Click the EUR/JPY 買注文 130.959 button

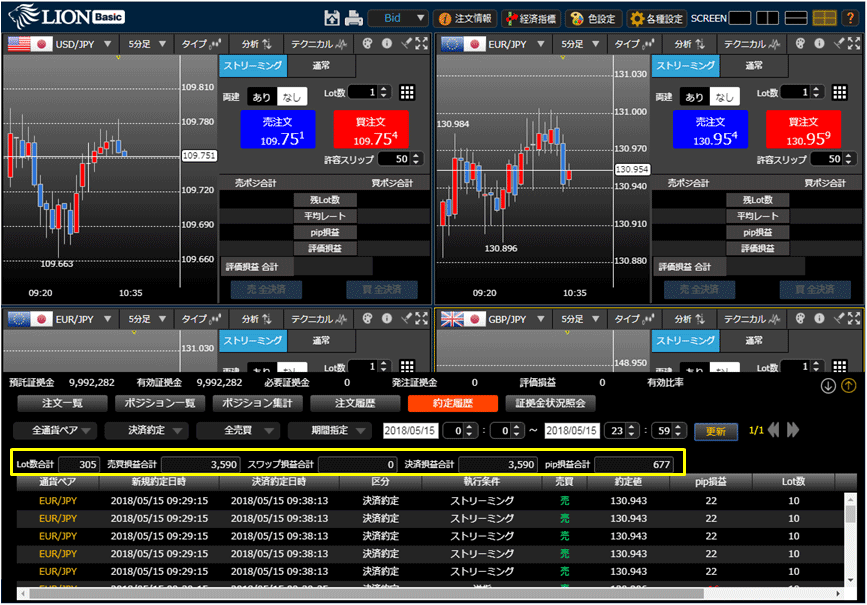(x=803, y=129)
